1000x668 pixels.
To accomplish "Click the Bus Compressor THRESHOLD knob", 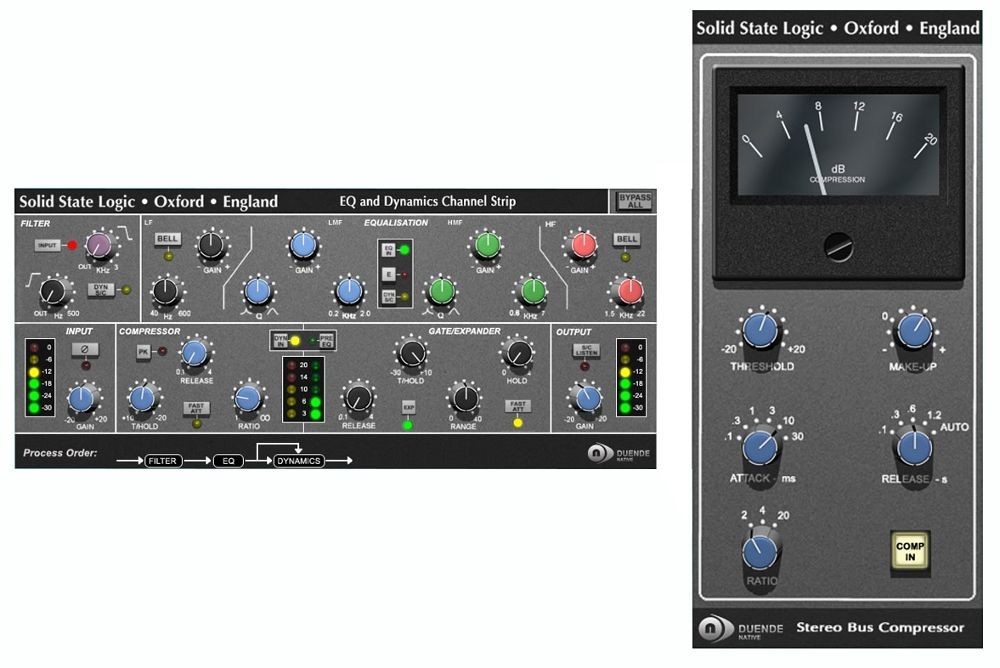I will coord(761,331).
